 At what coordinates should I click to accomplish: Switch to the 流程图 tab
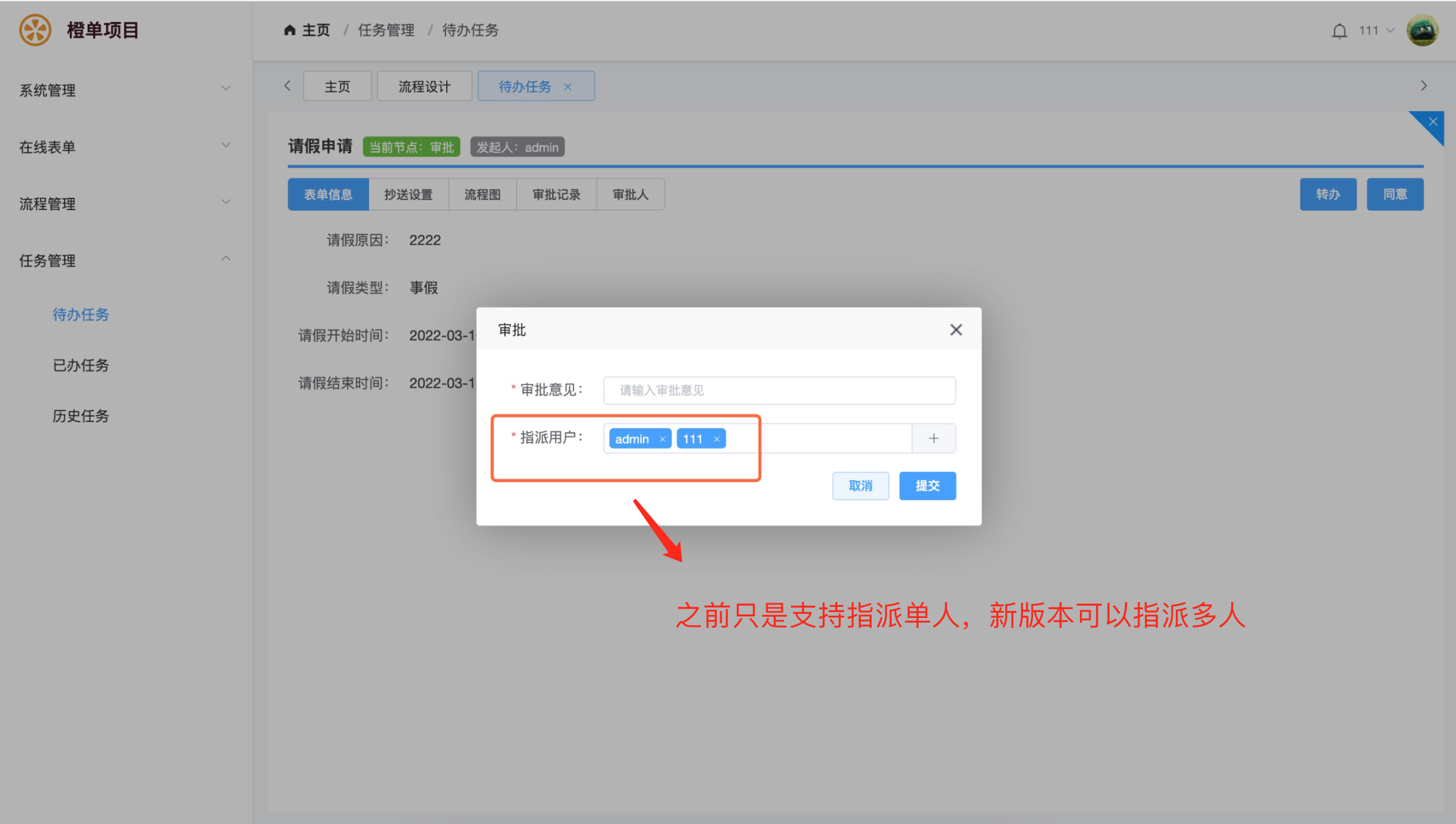point(482,194)
